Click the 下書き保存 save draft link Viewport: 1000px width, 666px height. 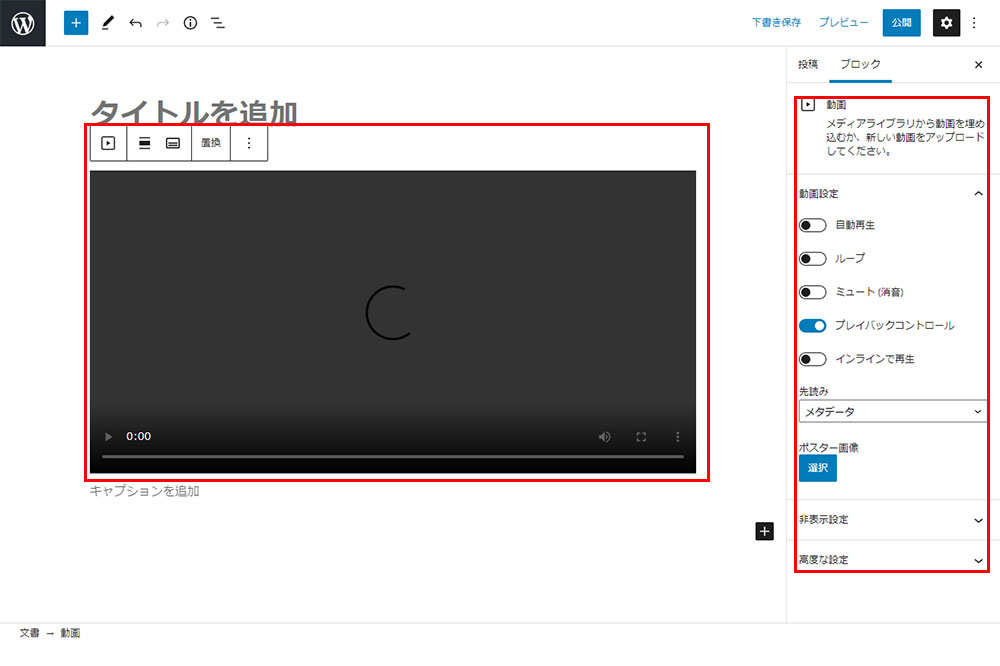pyautogui.click(x=776, y=23)
